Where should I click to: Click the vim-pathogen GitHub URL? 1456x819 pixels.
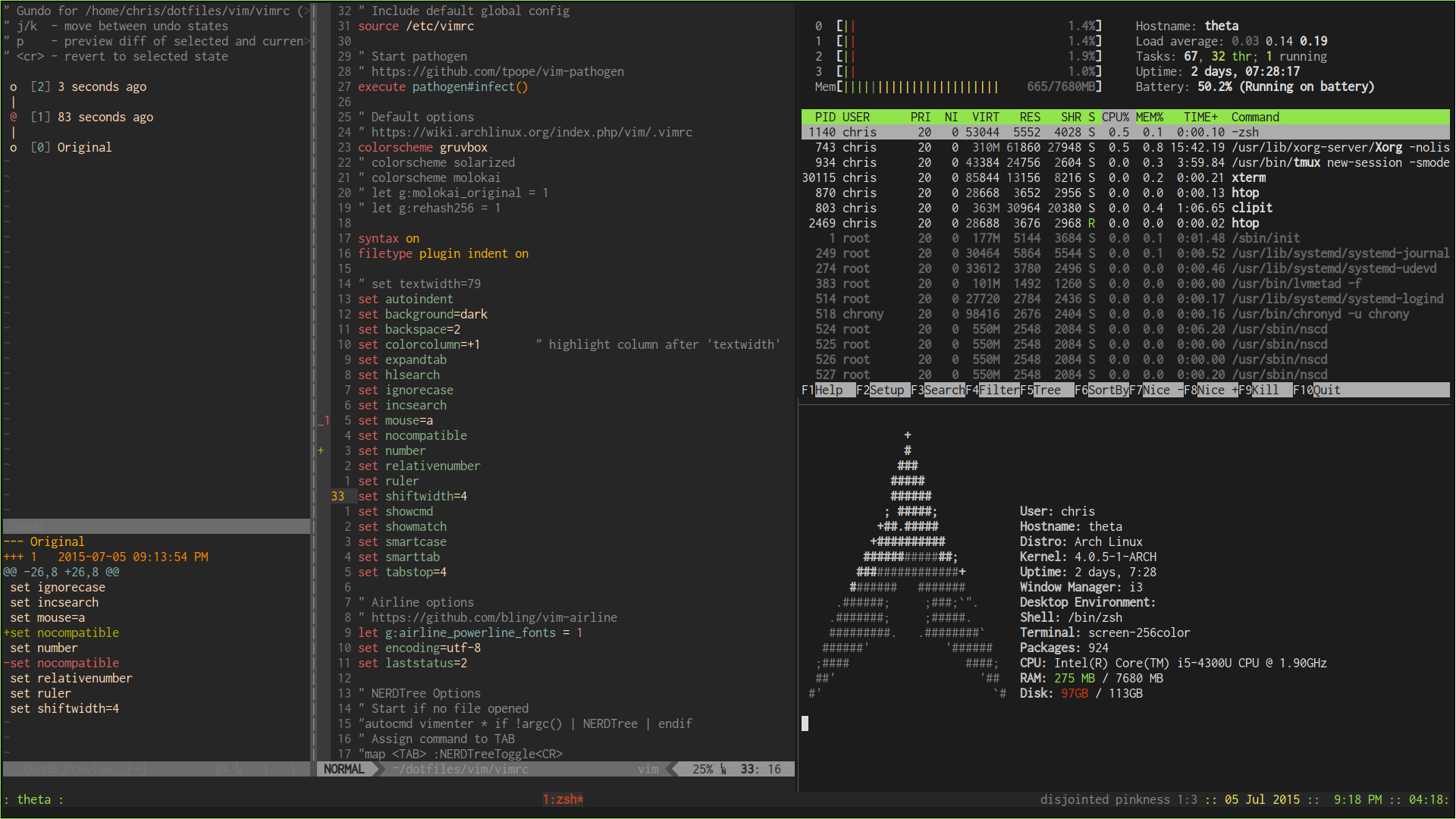coord(497,71)
